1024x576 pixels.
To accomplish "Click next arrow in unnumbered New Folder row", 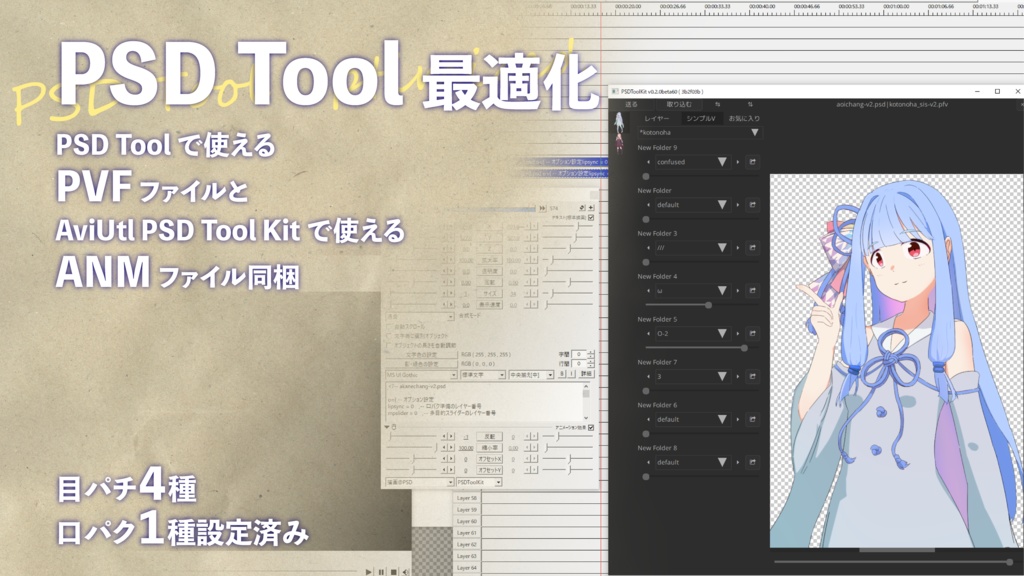I will (x=738, y=204).
